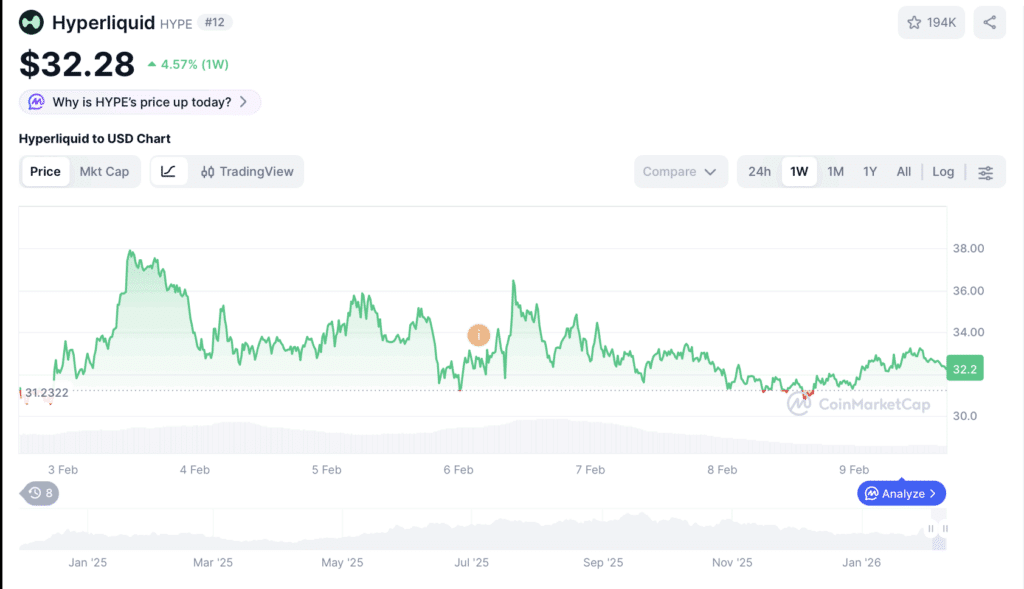Select the line chart view icon
The width and height of the screenshot is (1024, 589).
click(168, 172)
